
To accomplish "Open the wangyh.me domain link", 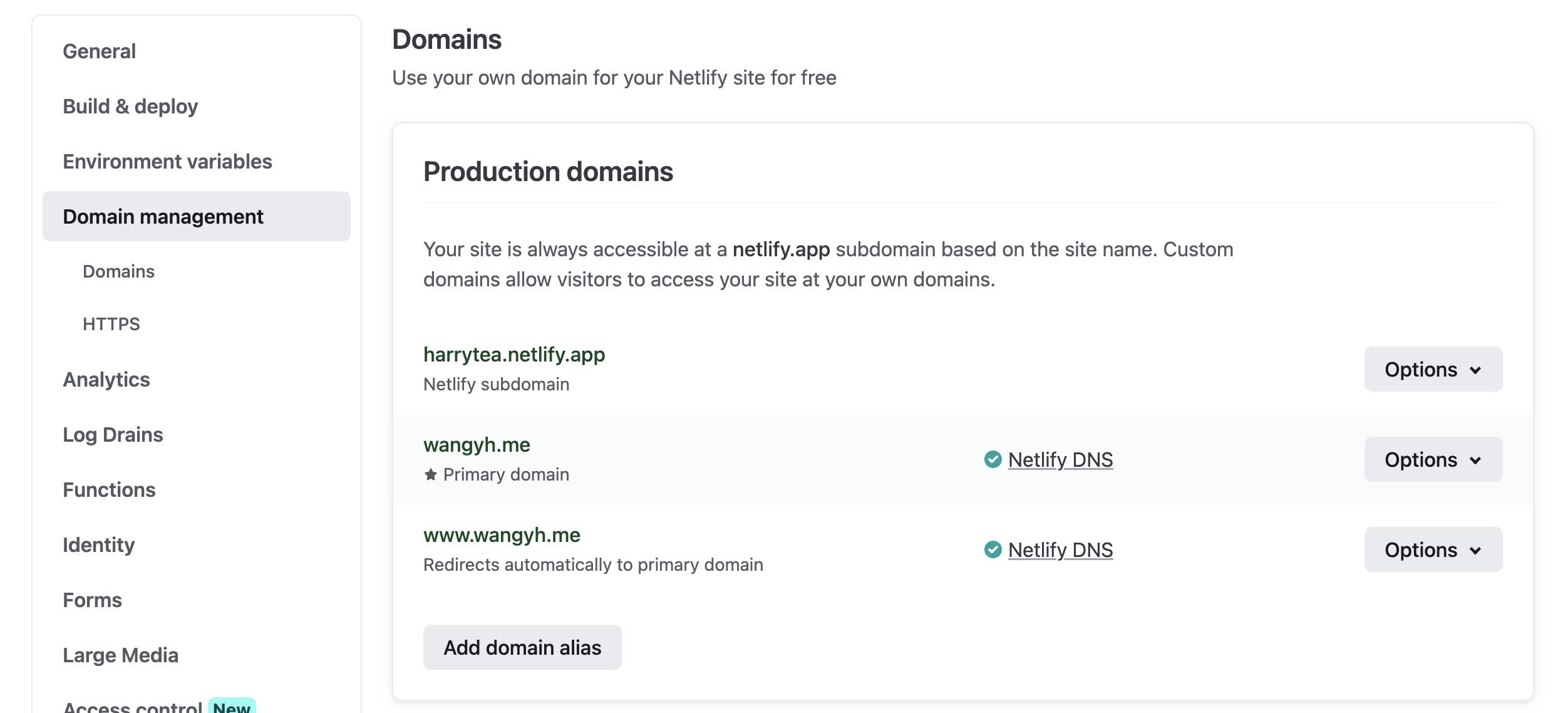I will pyautogui.click(x=477, y=444).
